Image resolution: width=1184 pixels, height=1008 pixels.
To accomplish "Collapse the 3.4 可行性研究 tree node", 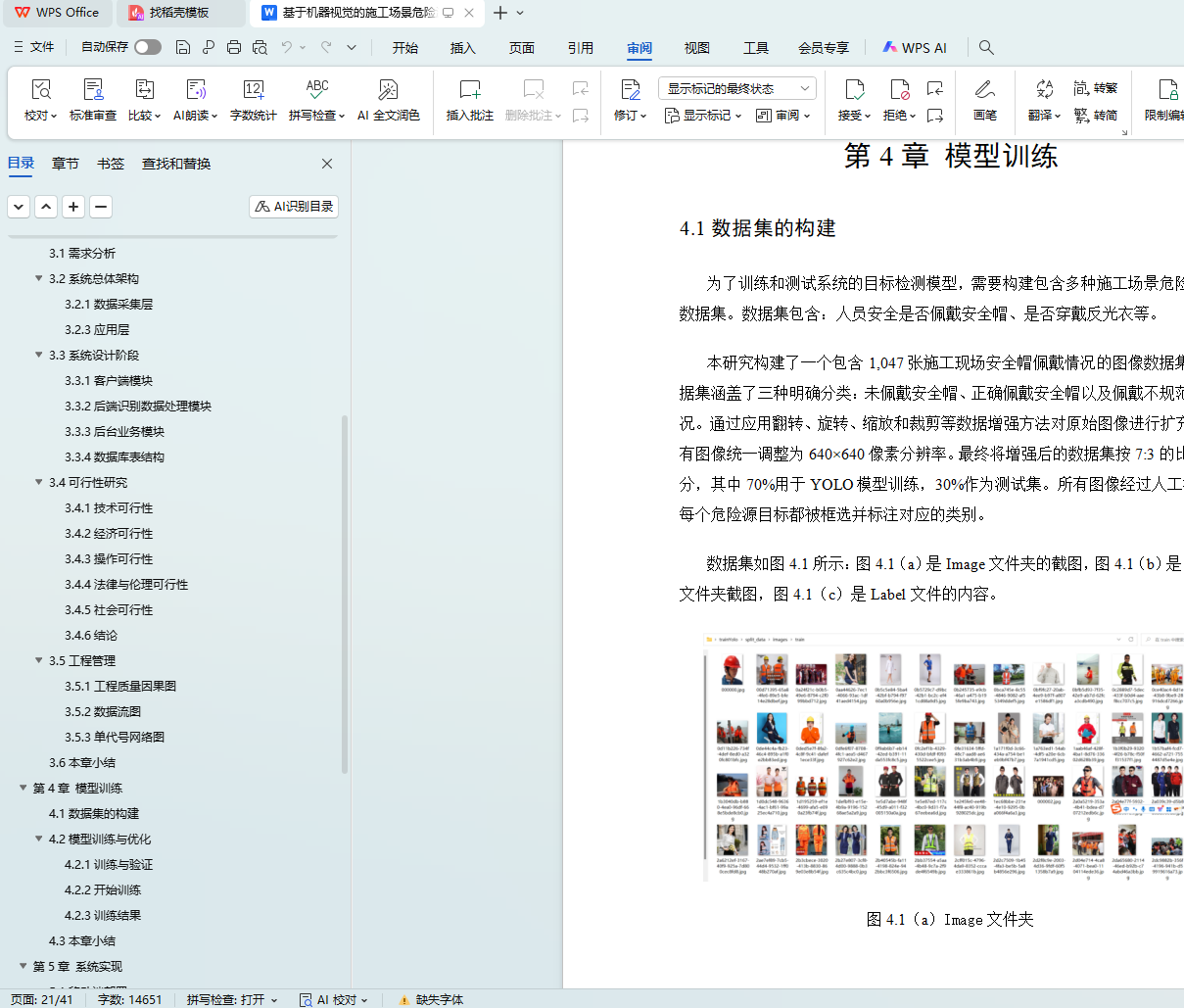I will (39, 482).
